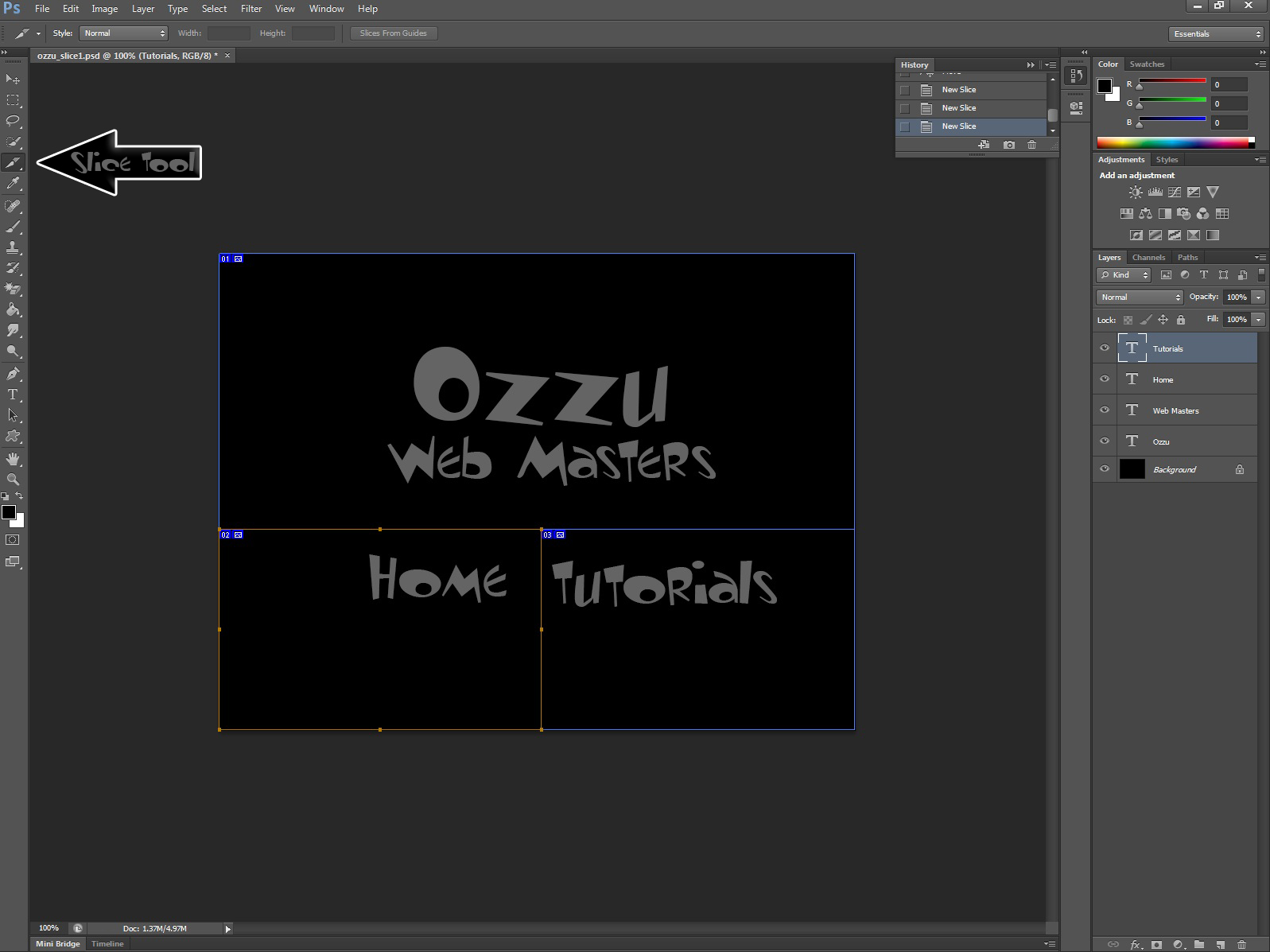Switch to the Channels tab
The height and width of the screenshot is (952, 1270).
click(1148, 258)
